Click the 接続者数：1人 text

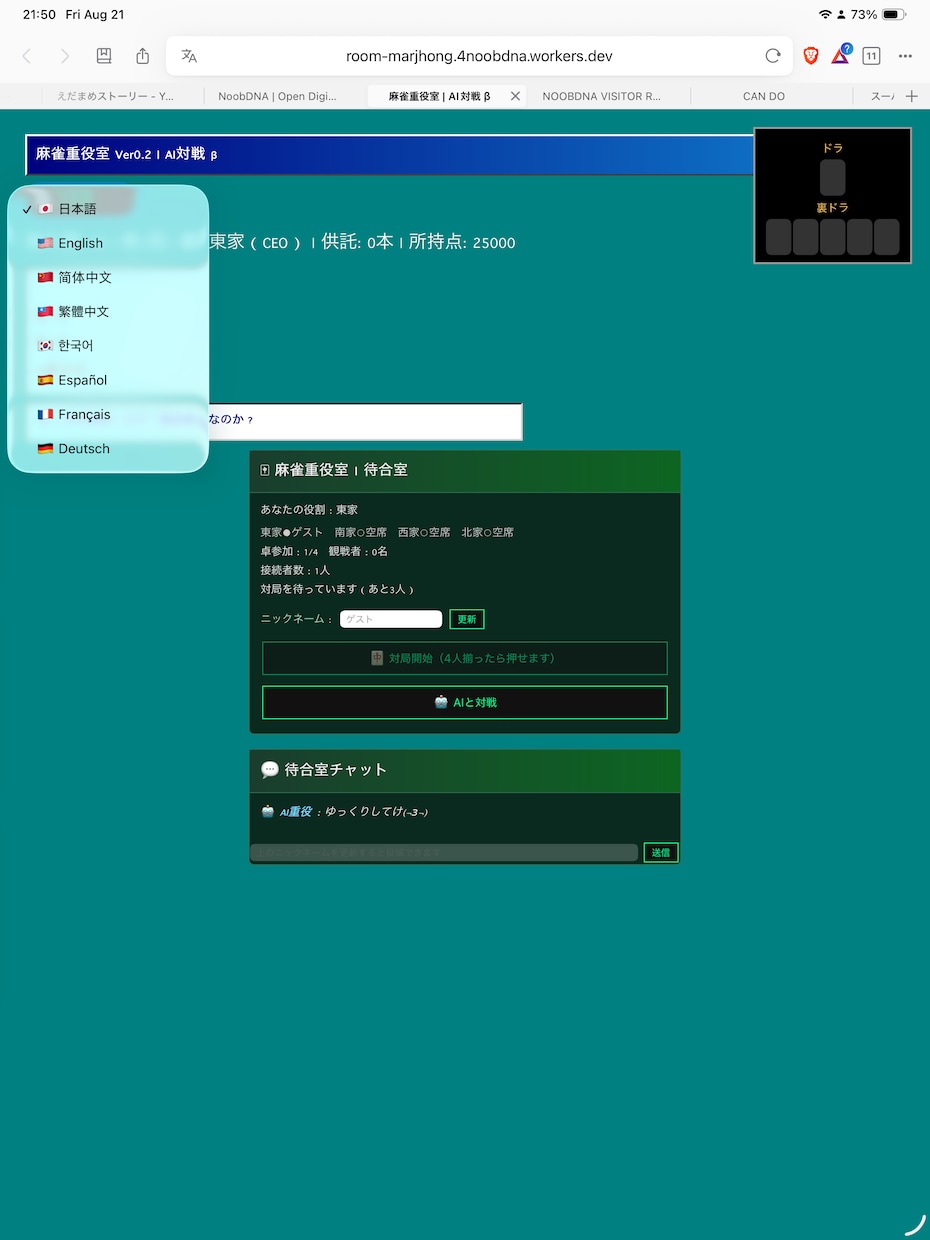(295, 570)
